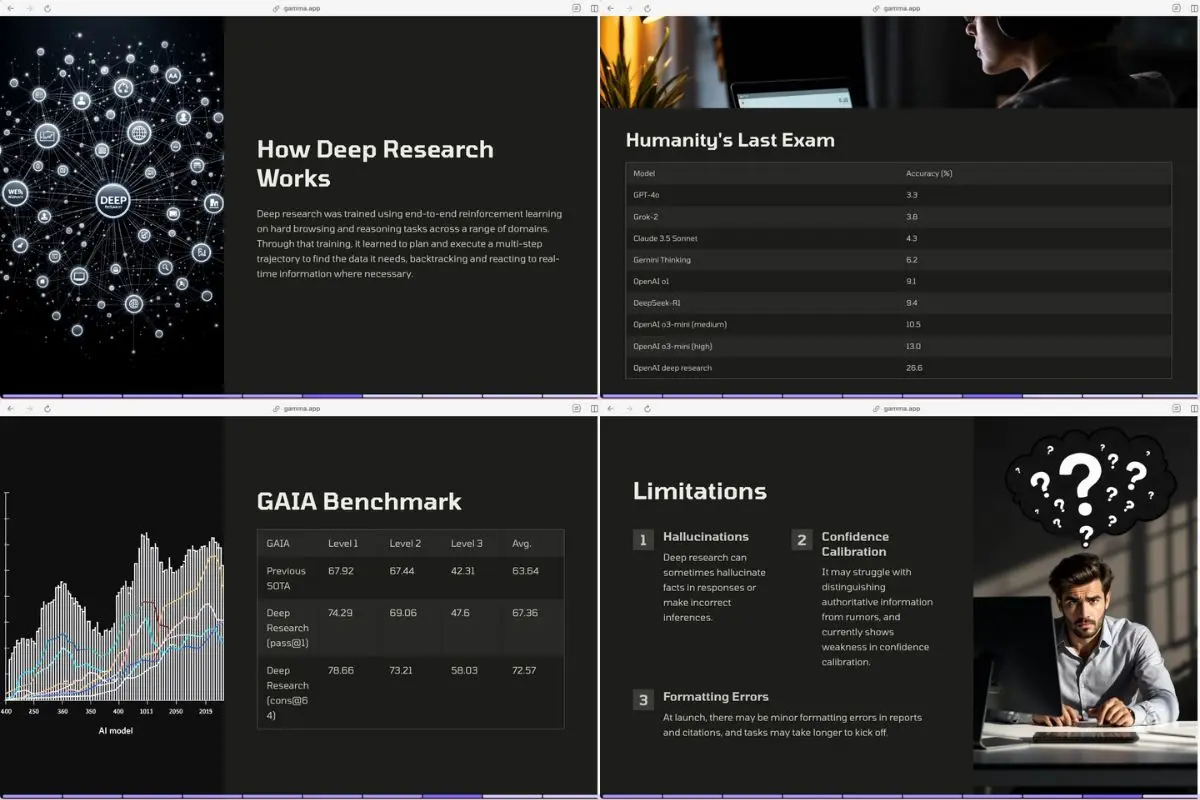Click the network graph image with DEEP node
1200x800 pixels.
tap(112, 205)
